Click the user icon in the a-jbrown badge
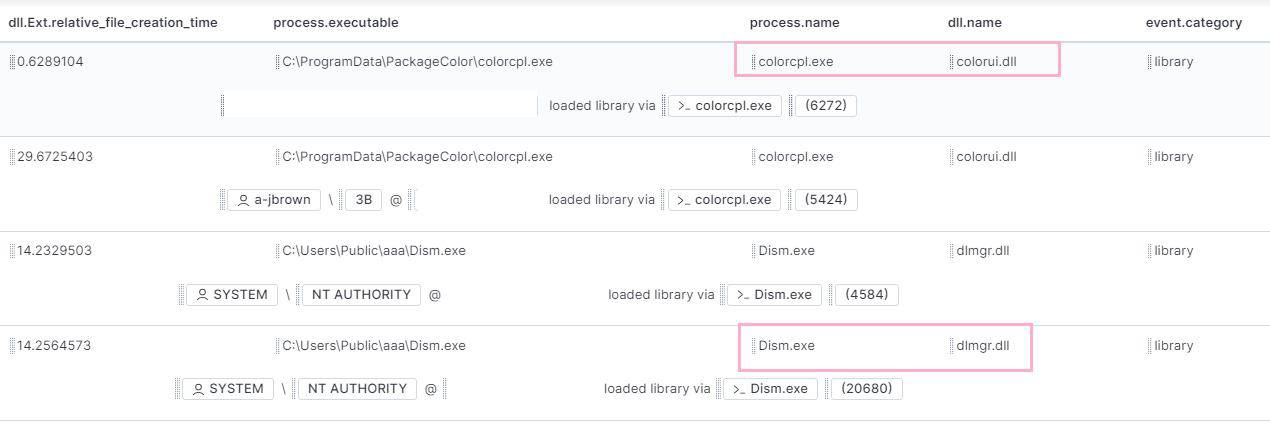Viewport: 1270px width, 427px height. [x=242, y=200]
